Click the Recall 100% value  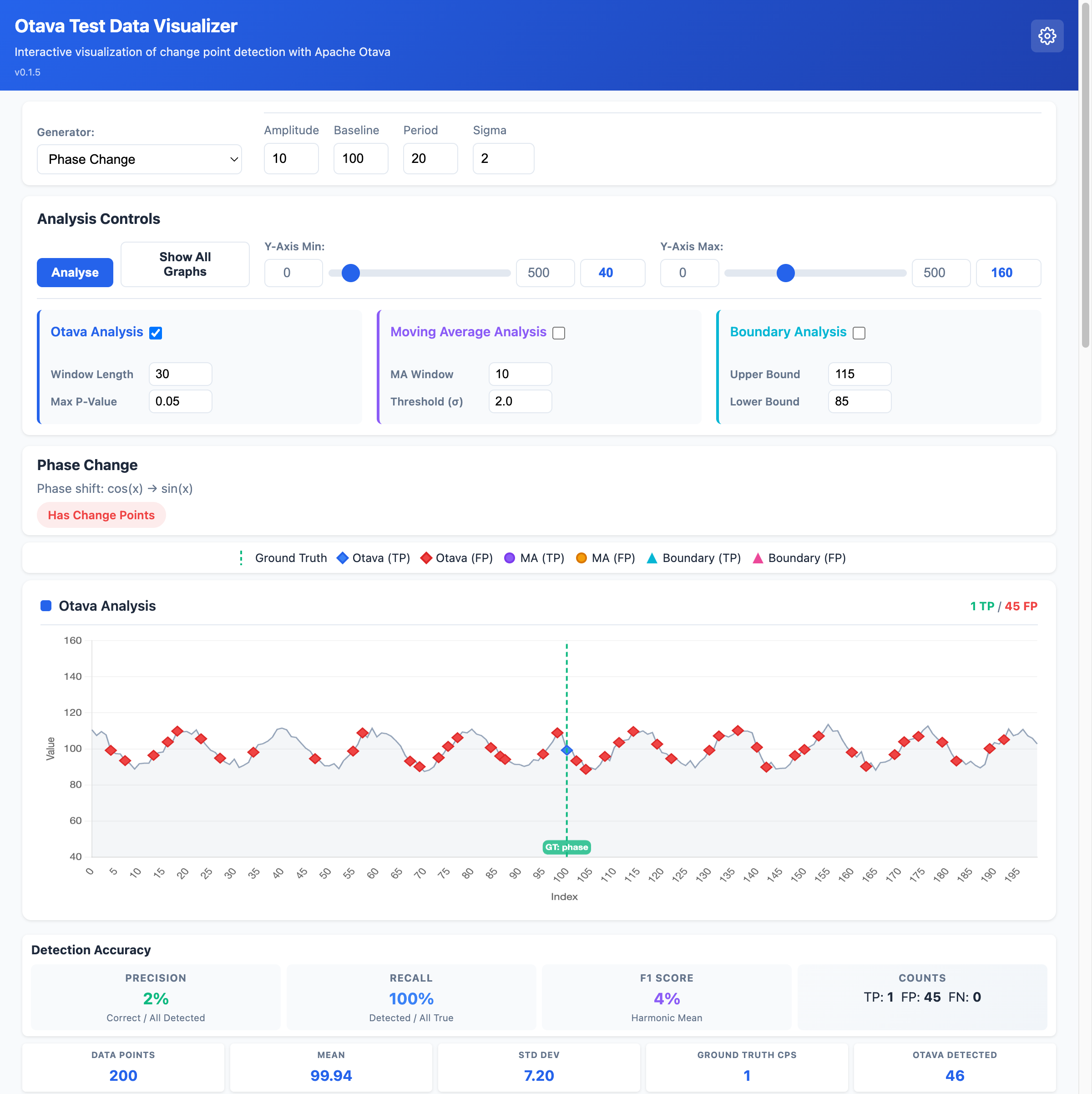pos(411,999)
